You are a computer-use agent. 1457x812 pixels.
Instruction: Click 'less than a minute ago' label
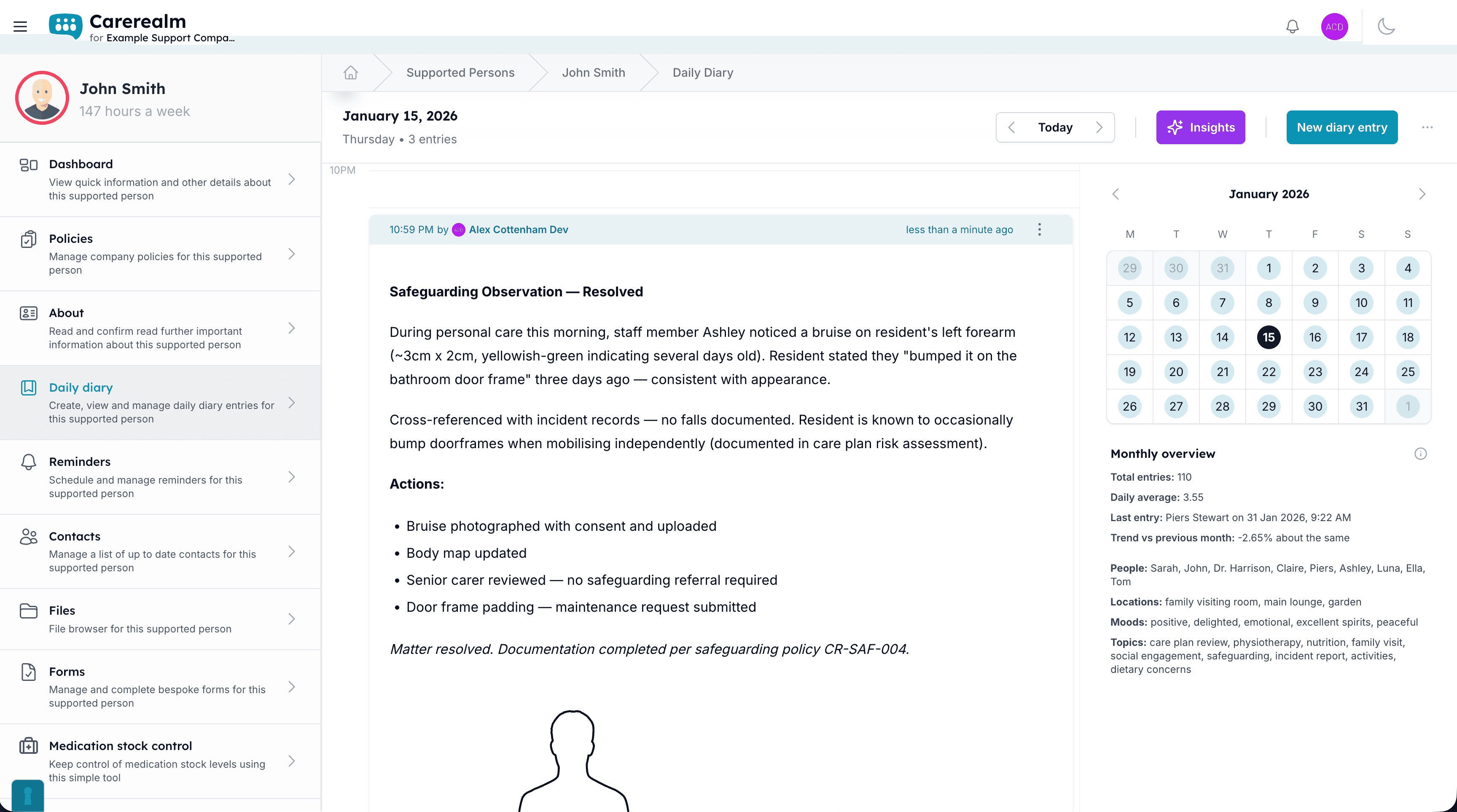(x=959, y=230)
